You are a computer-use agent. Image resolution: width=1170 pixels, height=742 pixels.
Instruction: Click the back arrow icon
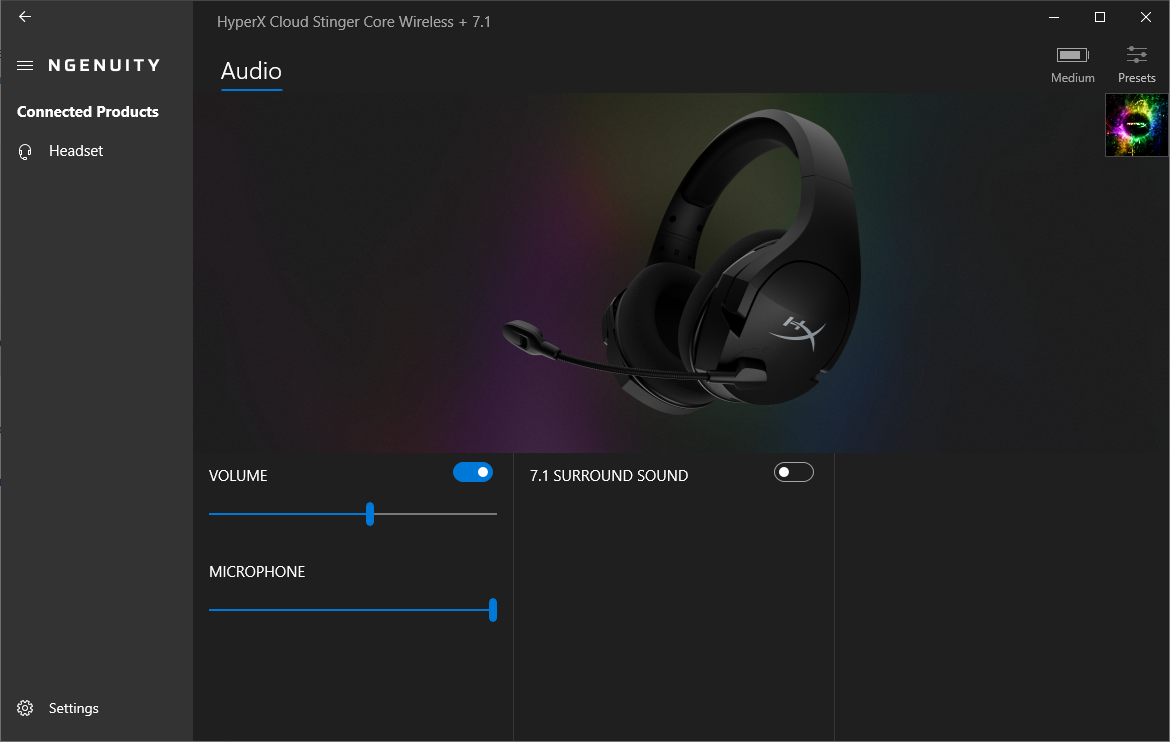coord(25,16)
